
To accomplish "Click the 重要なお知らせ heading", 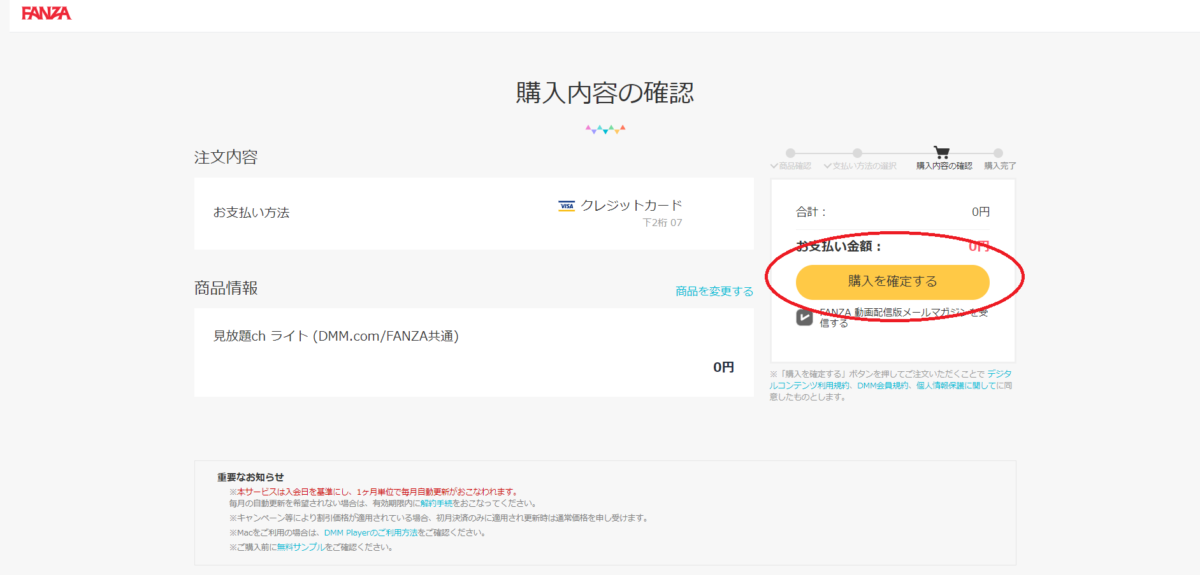I will click(x=250, y=477).
